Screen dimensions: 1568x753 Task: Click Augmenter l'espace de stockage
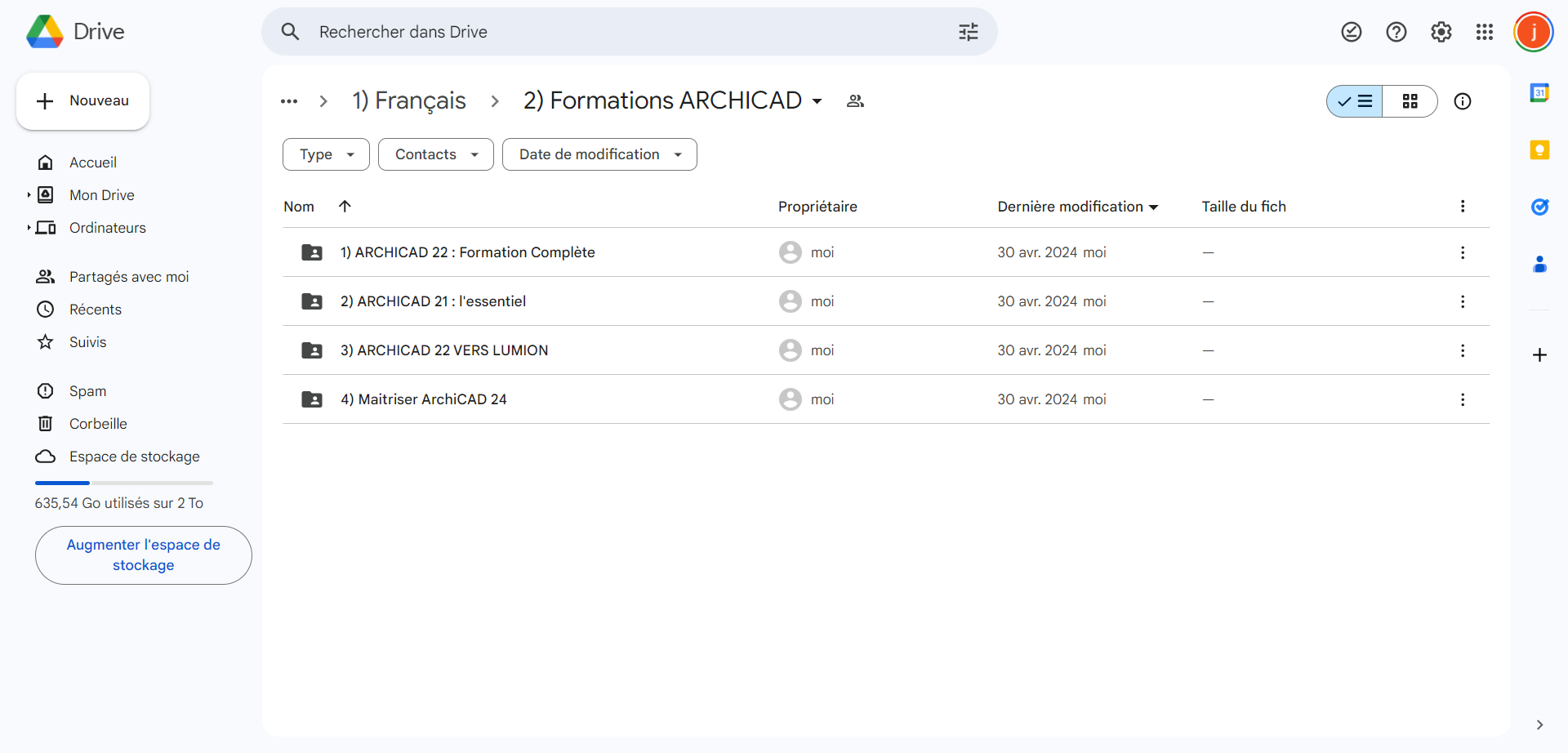144,555
